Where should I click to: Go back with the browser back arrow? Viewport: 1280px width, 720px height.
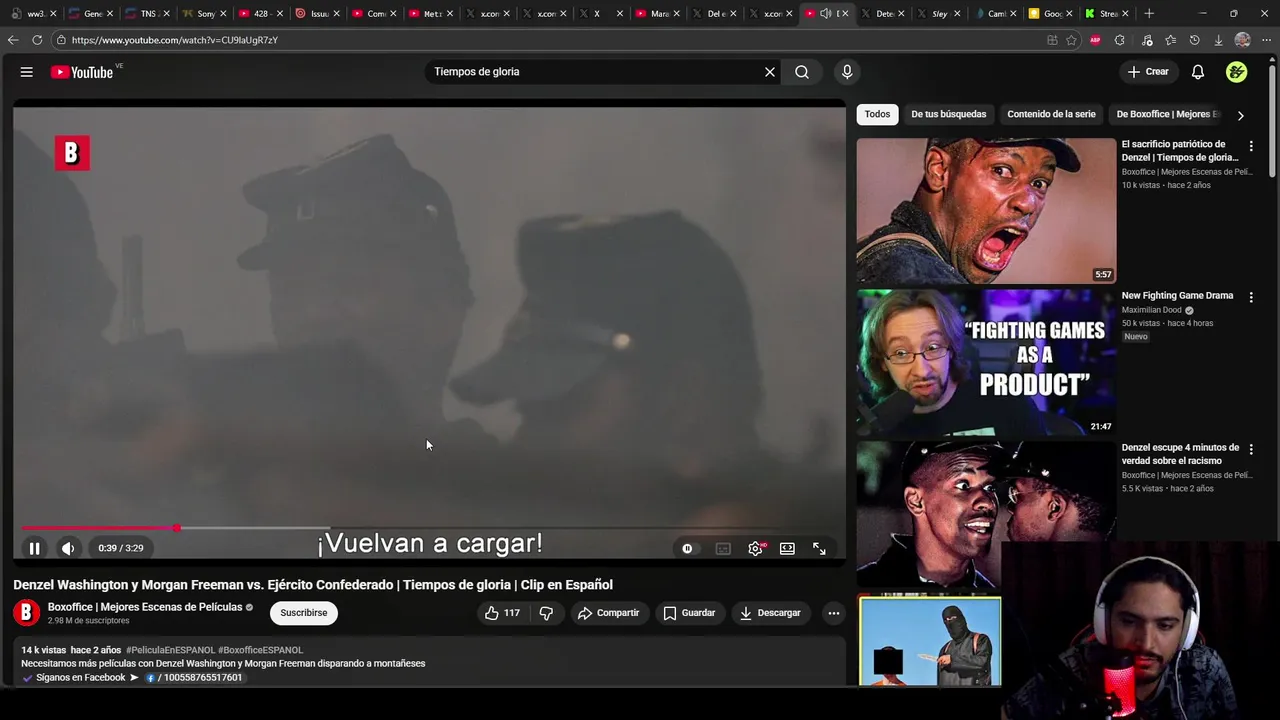pyautogui.click(x=13, y=40)
